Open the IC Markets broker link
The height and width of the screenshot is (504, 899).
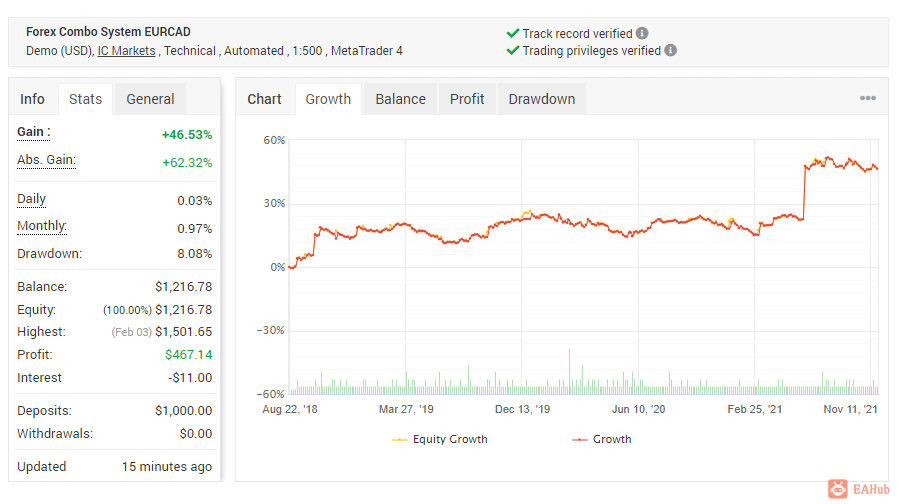[126, 50]
